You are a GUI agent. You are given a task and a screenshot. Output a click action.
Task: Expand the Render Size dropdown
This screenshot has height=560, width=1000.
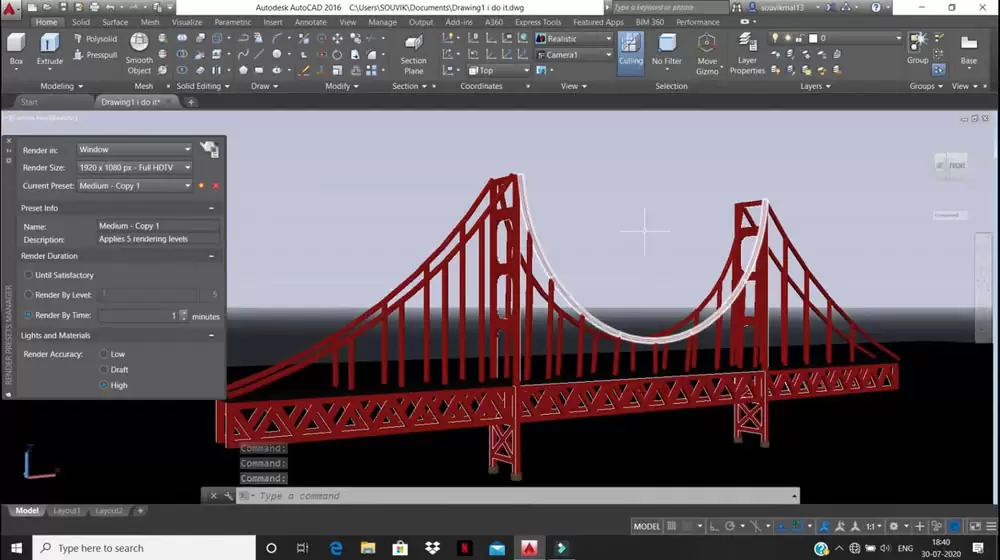coord(187,168)
